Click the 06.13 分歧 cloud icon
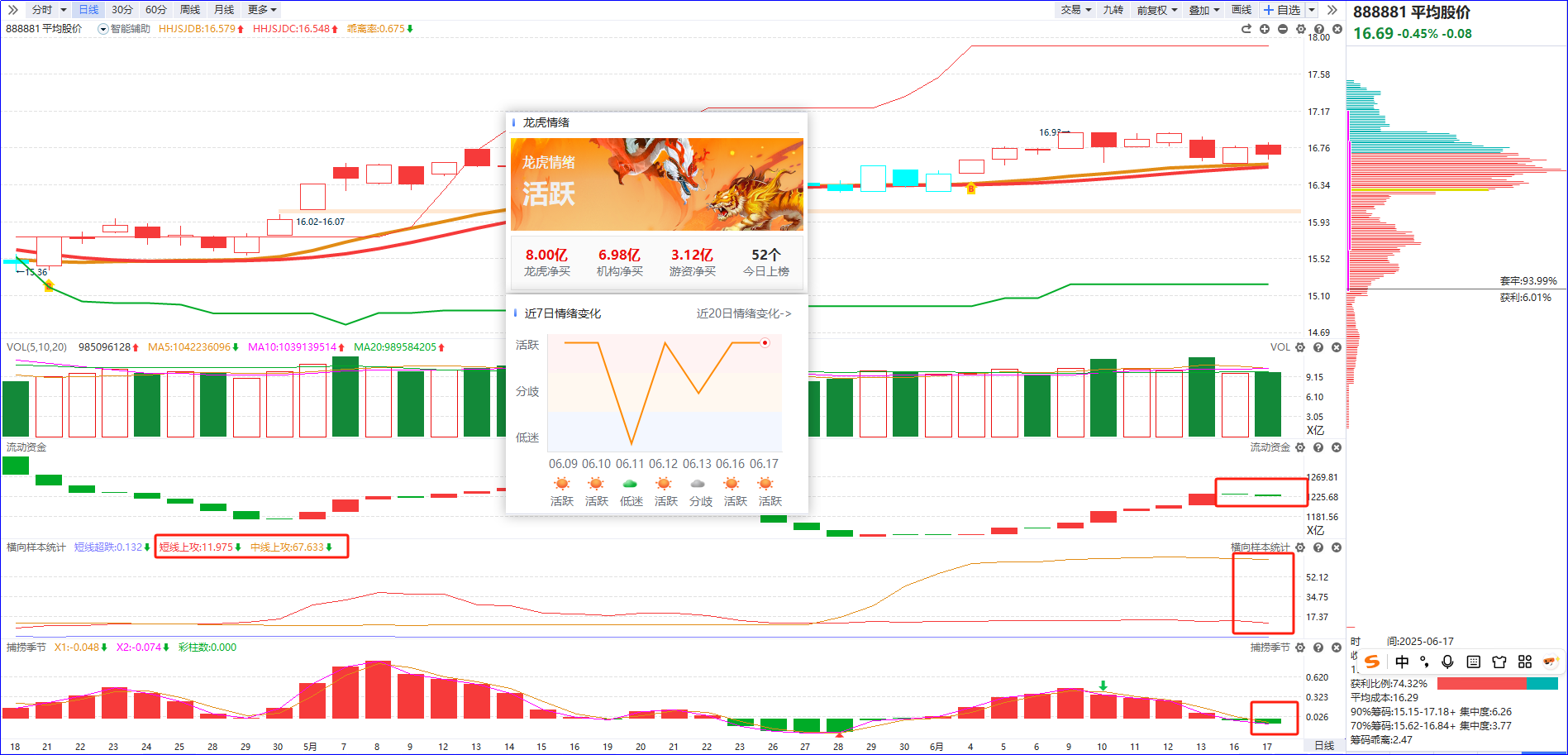Screen dimensions: 1568x755 698,484
